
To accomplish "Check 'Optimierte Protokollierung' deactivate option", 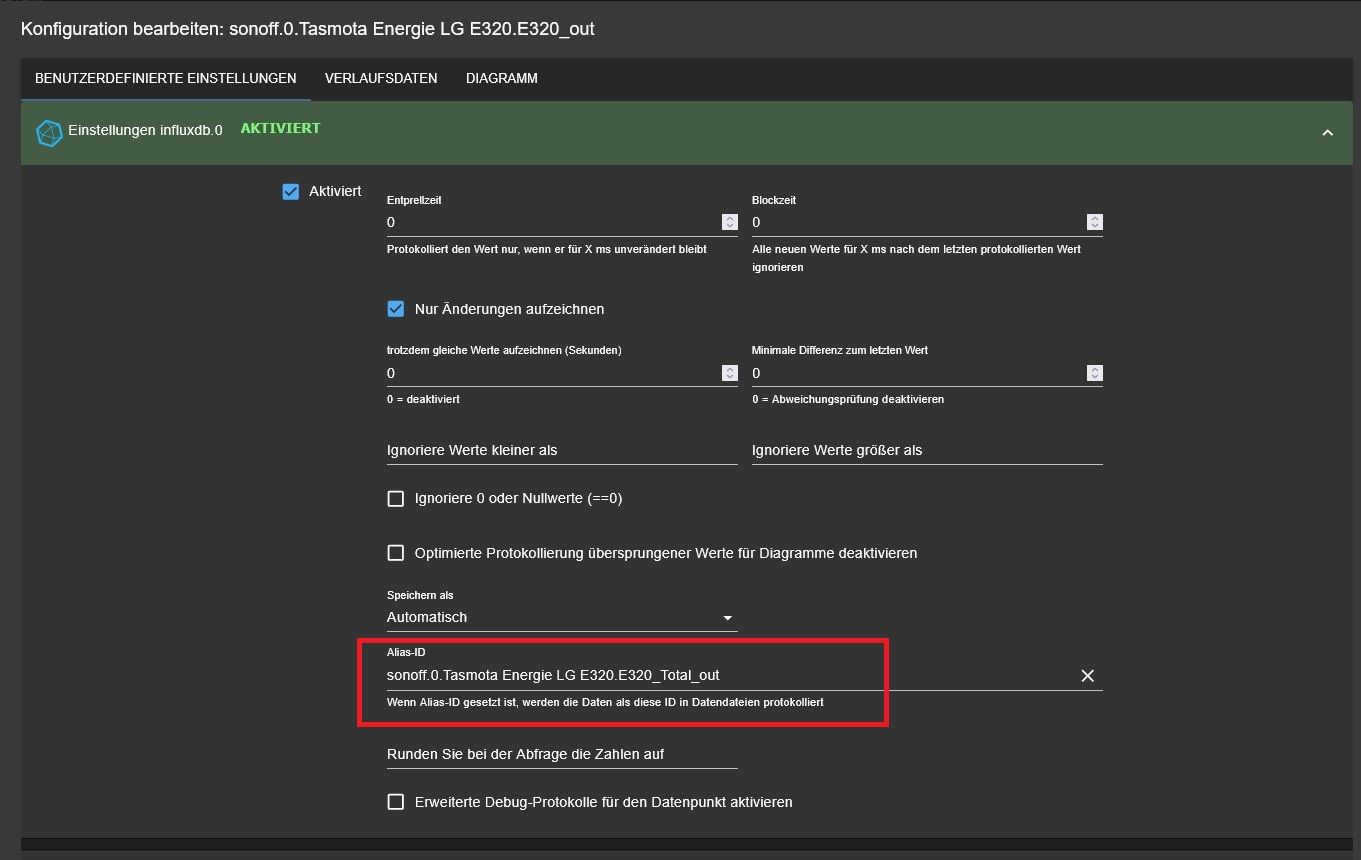I will pyautogui.click(x=396, y=553).
